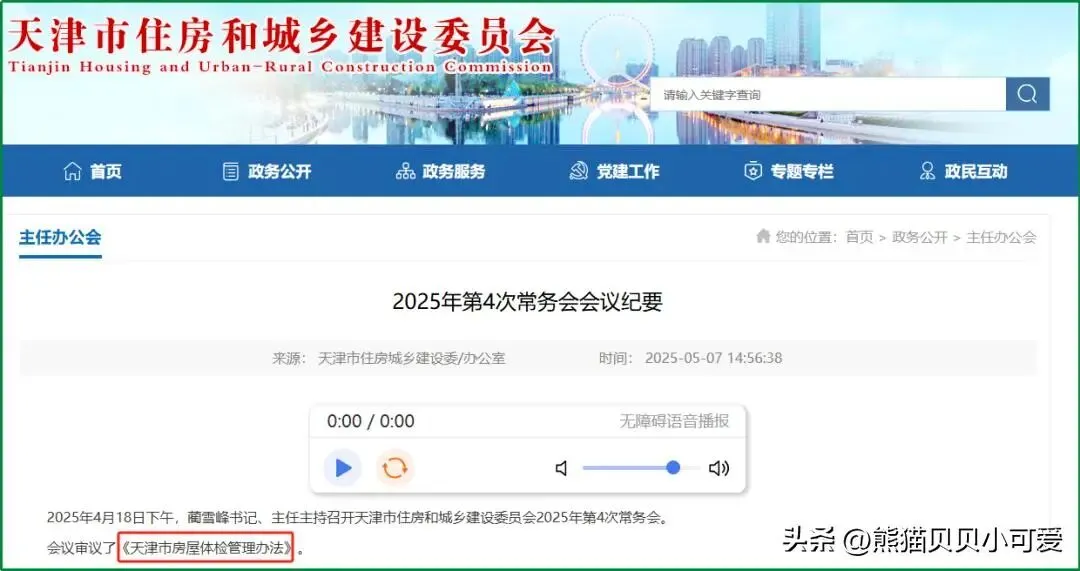Screen dimensions: 1080x571
Task: Click the breadcrumb home icon
Action: (x=762, y=236)
